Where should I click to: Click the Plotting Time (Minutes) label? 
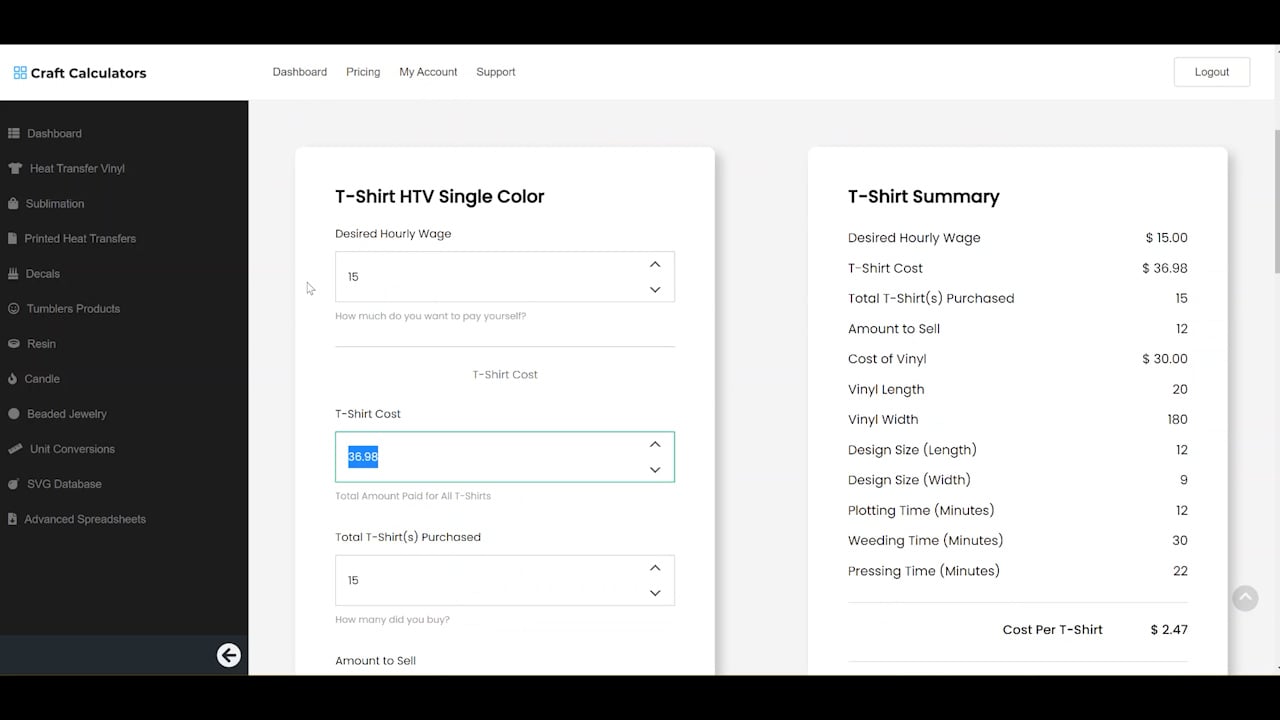point(921,510)
